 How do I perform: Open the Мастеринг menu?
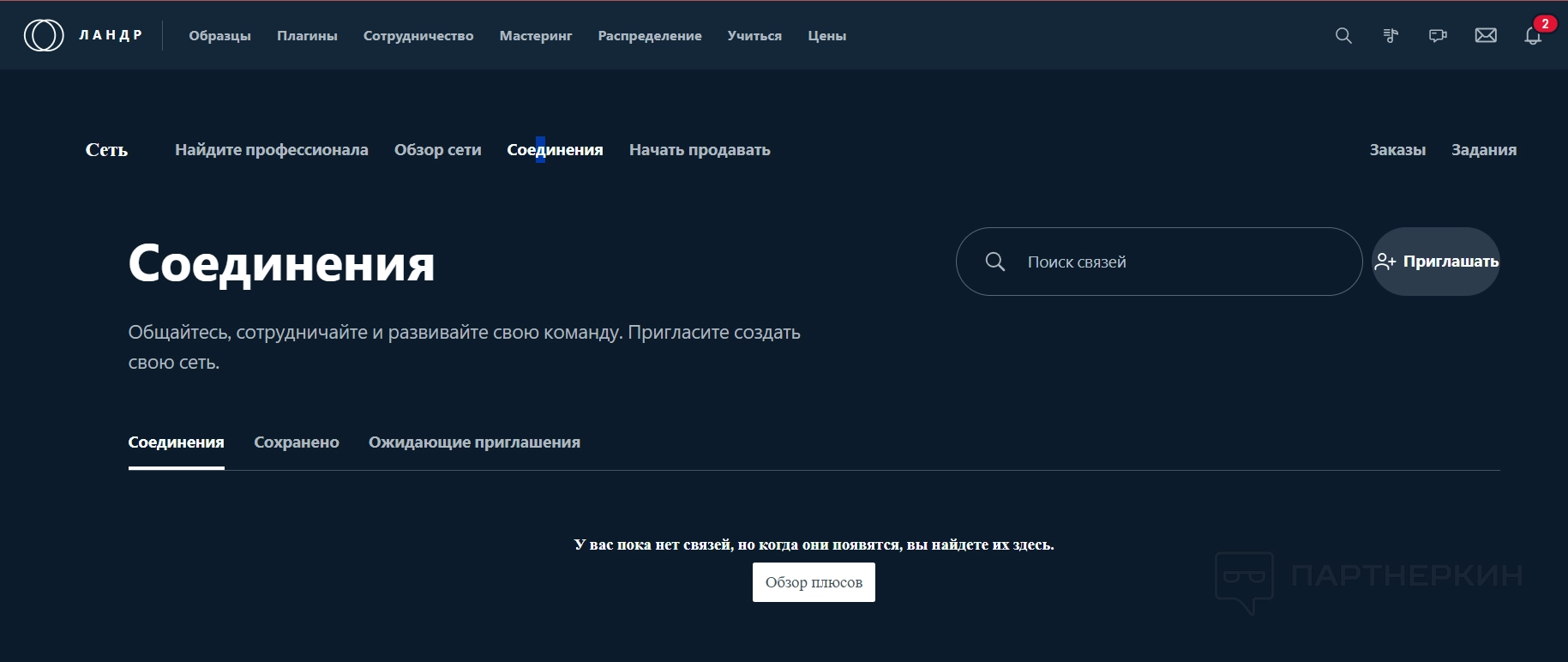click(536, 36)
